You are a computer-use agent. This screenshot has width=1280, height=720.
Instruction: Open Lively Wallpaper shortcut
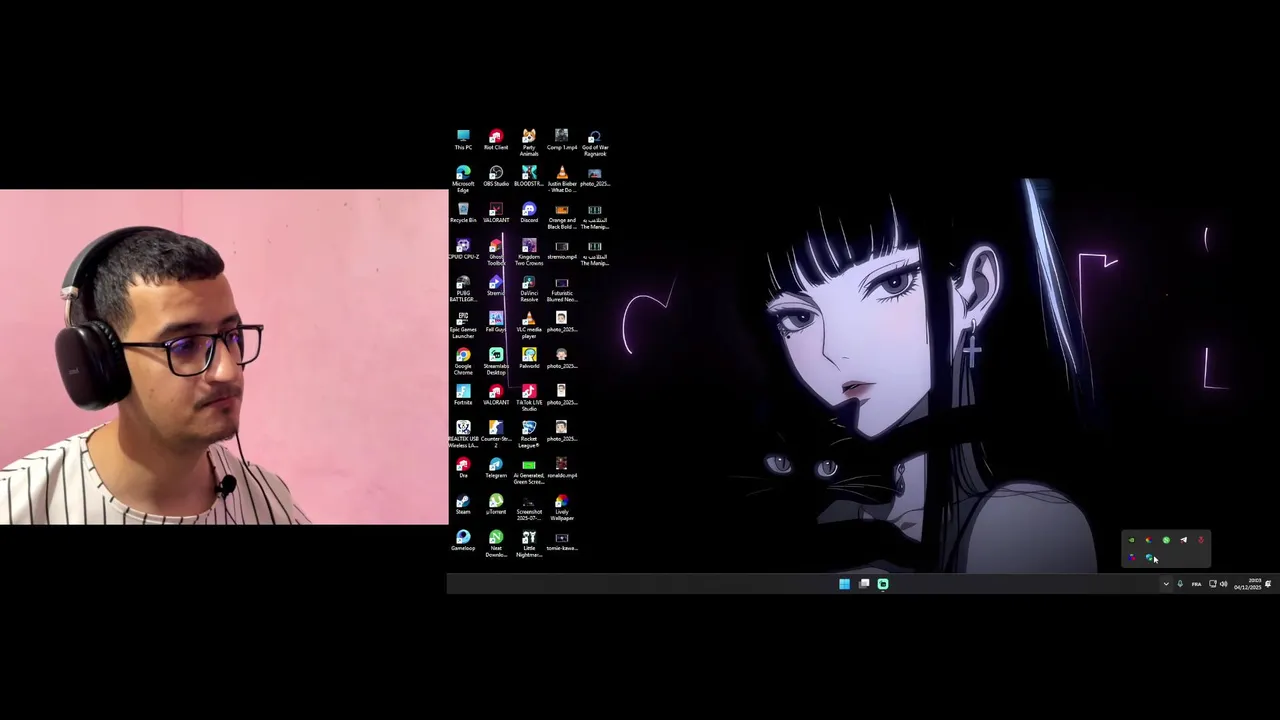[562, 508]
